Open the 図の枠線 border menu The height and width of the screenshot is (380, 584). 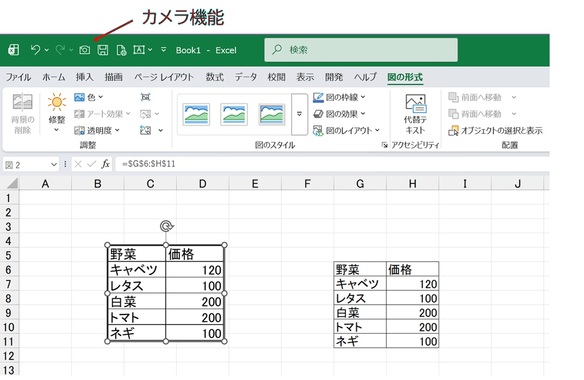click(339, 97)
